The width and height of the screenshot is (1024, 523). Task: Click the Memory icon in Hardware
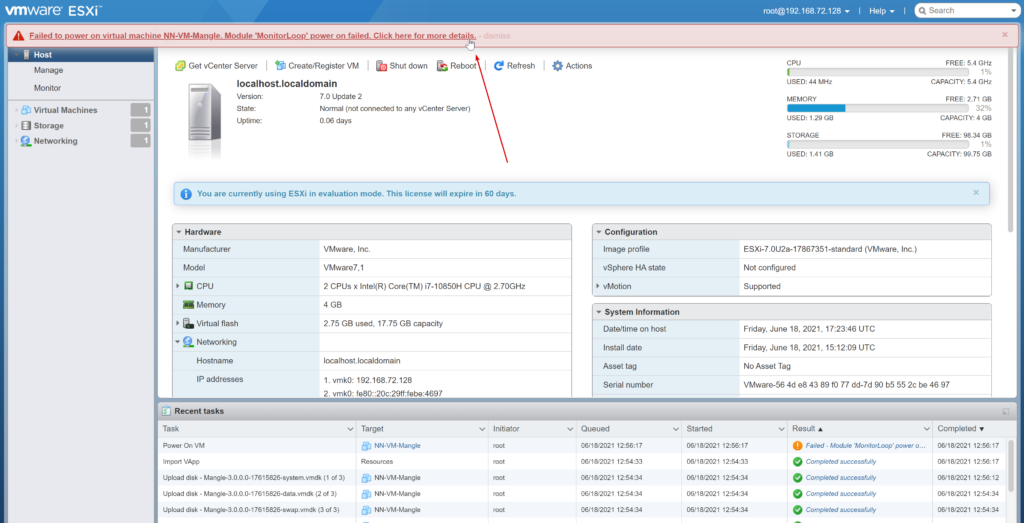(189, 304)
